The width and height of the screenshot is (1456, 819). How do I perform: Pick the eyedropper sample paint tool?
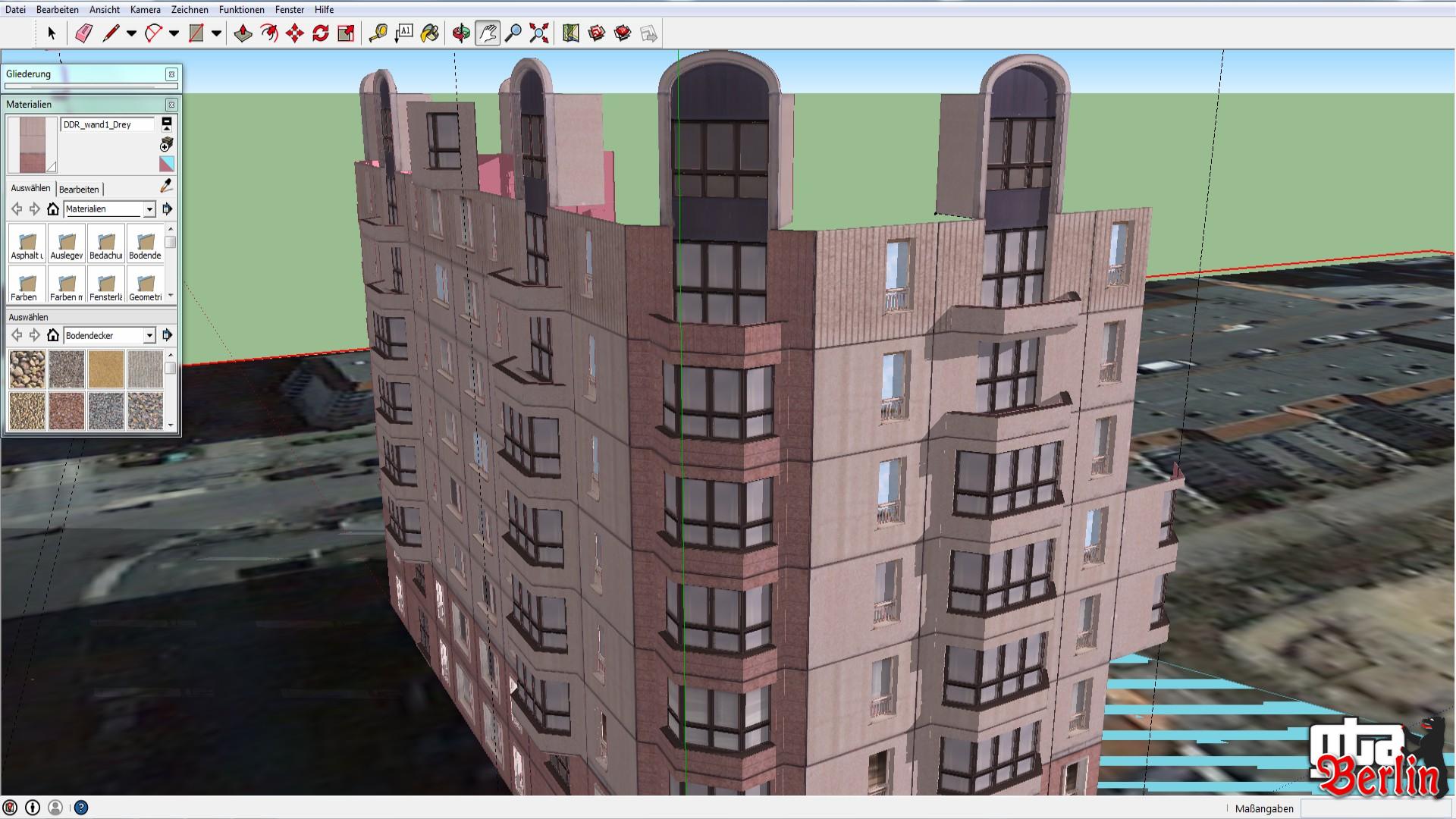tap(167, 186)
